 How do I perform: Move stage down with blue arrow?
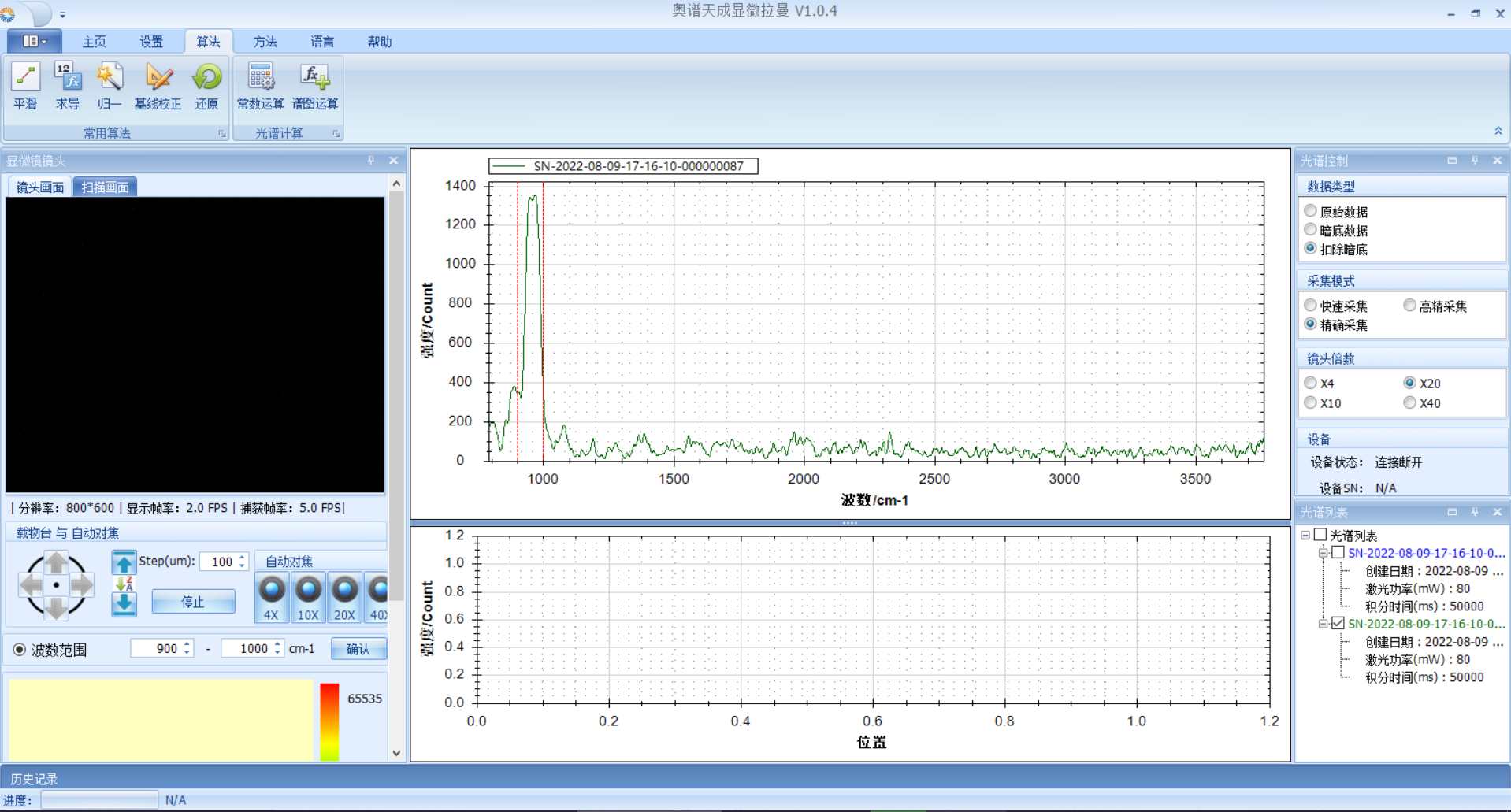pyautogui.click(x=124, y=605)
